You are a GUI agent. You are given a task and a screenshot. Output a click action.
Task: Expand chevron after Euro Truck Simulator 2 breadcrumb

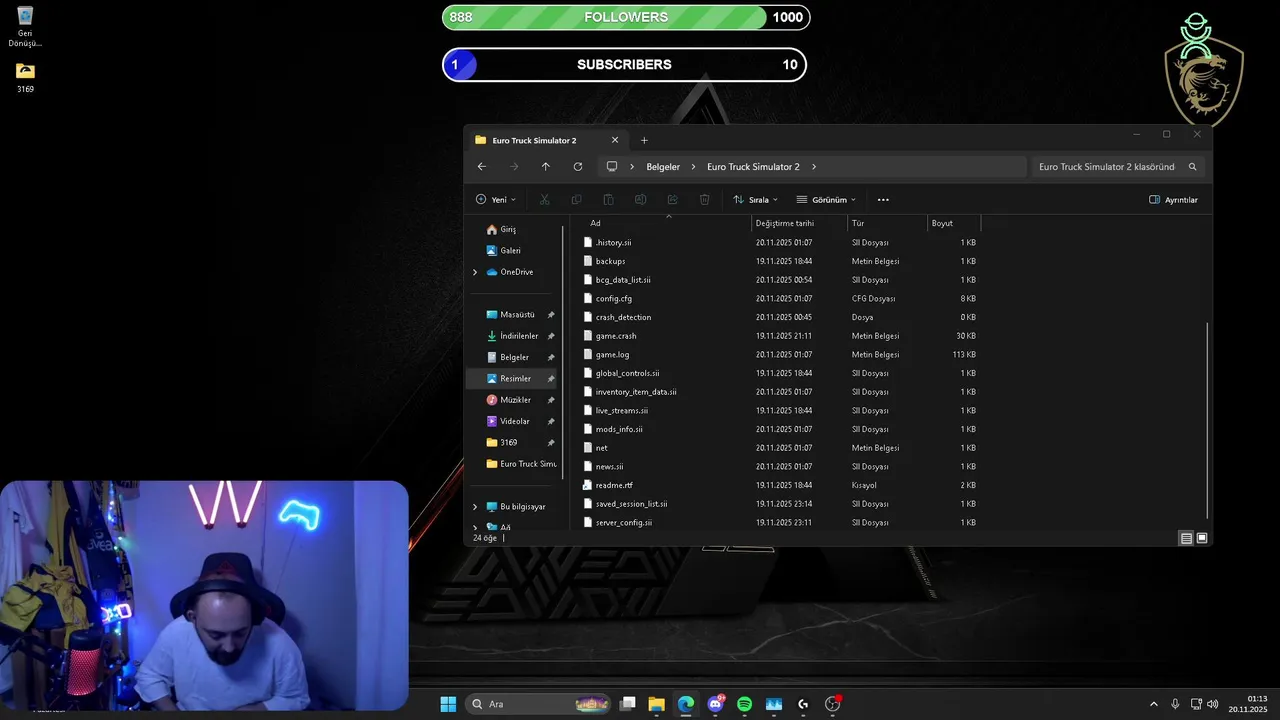click(x=814, y=167)
